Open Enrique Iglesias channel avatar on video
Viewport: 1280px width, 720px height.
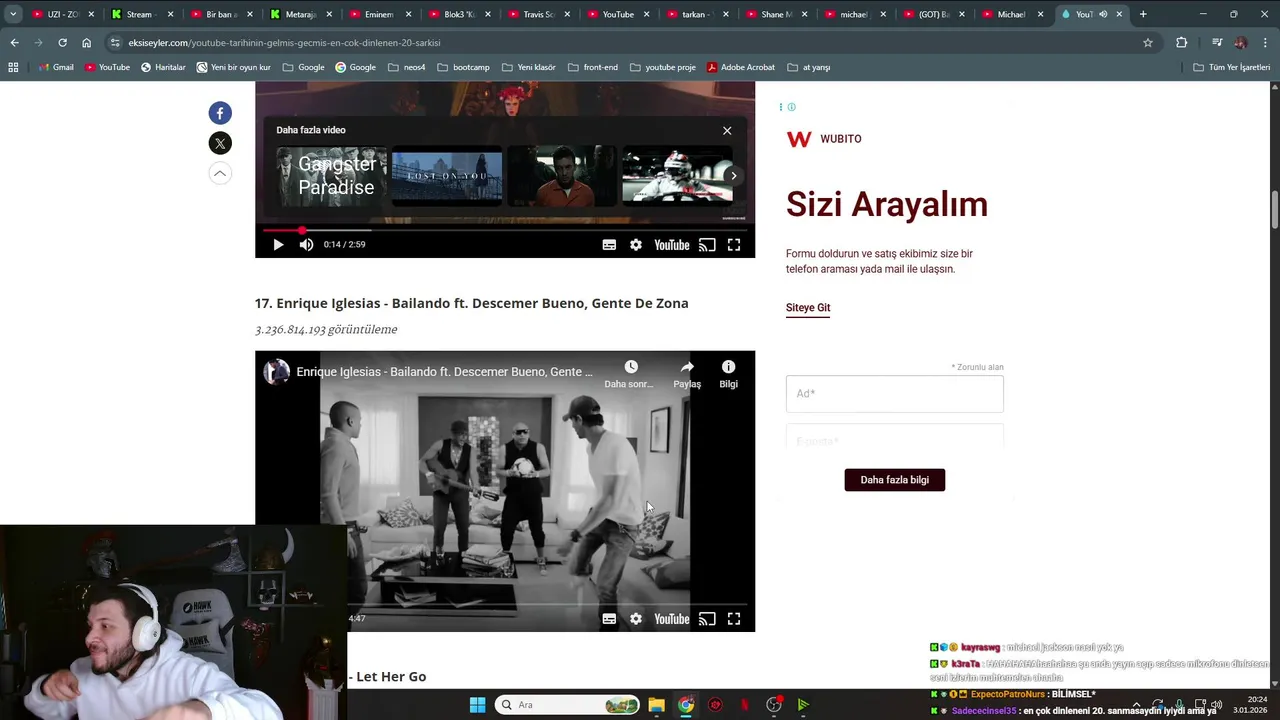click(x=277, y=372)
